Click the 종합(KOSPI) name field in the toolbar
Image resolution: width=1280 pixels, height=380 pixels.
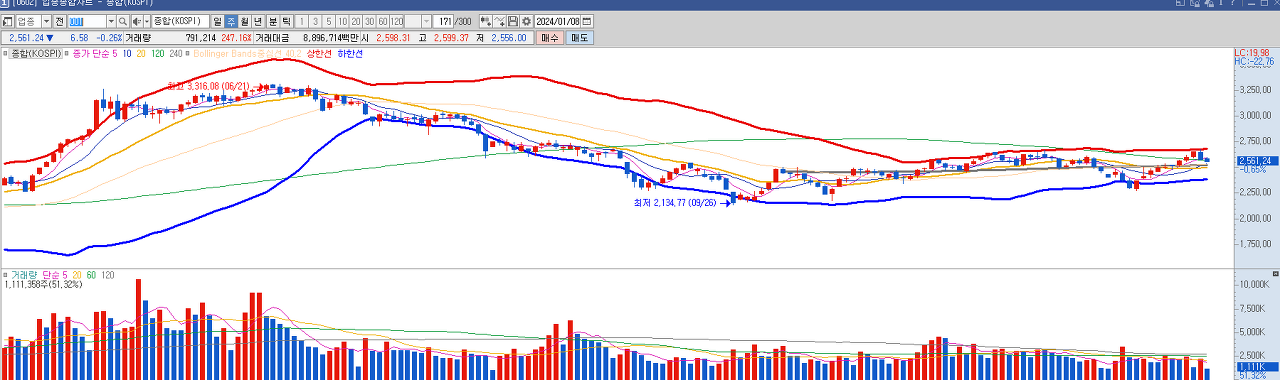point(181,21)
